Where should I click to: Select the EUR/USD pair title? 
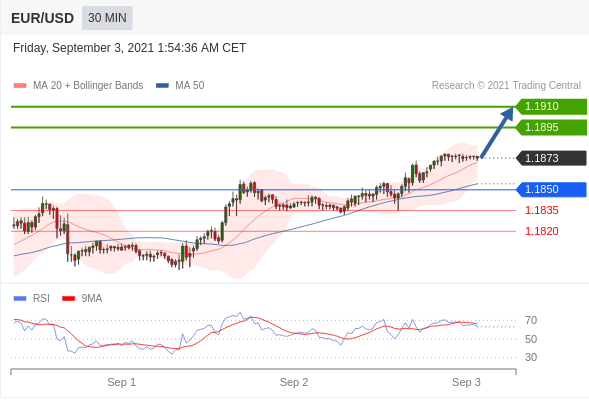pos(42,18)
